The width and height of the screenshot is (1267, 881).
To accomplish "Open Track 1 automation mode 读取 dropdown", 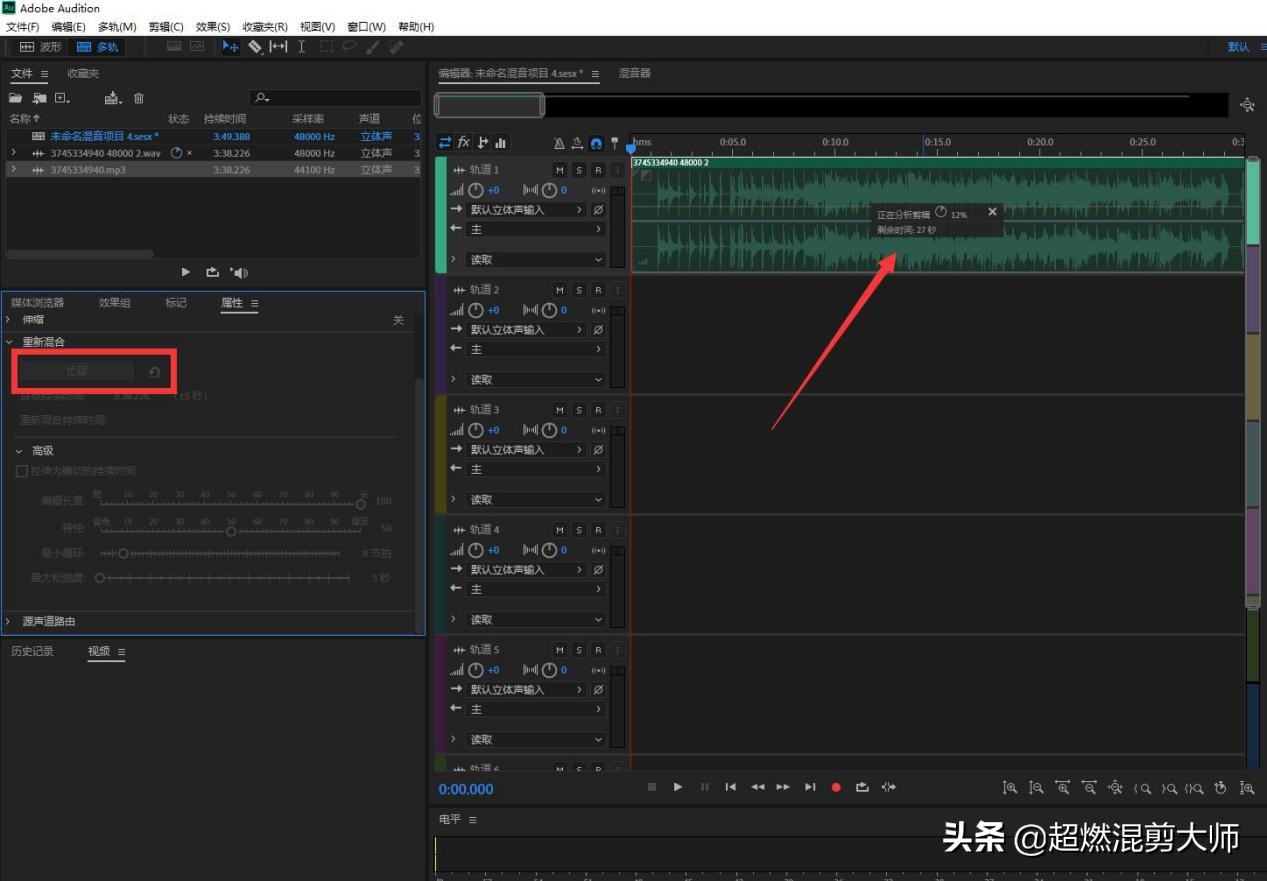I will tap(536, 259).
